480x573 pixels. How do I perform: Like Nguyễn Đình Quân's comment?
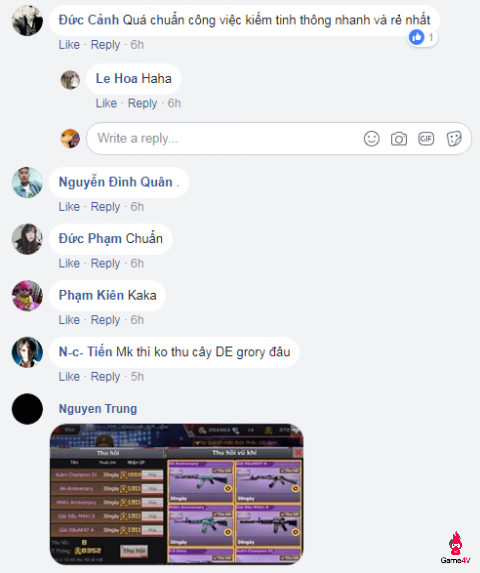(x=69, y=206)
